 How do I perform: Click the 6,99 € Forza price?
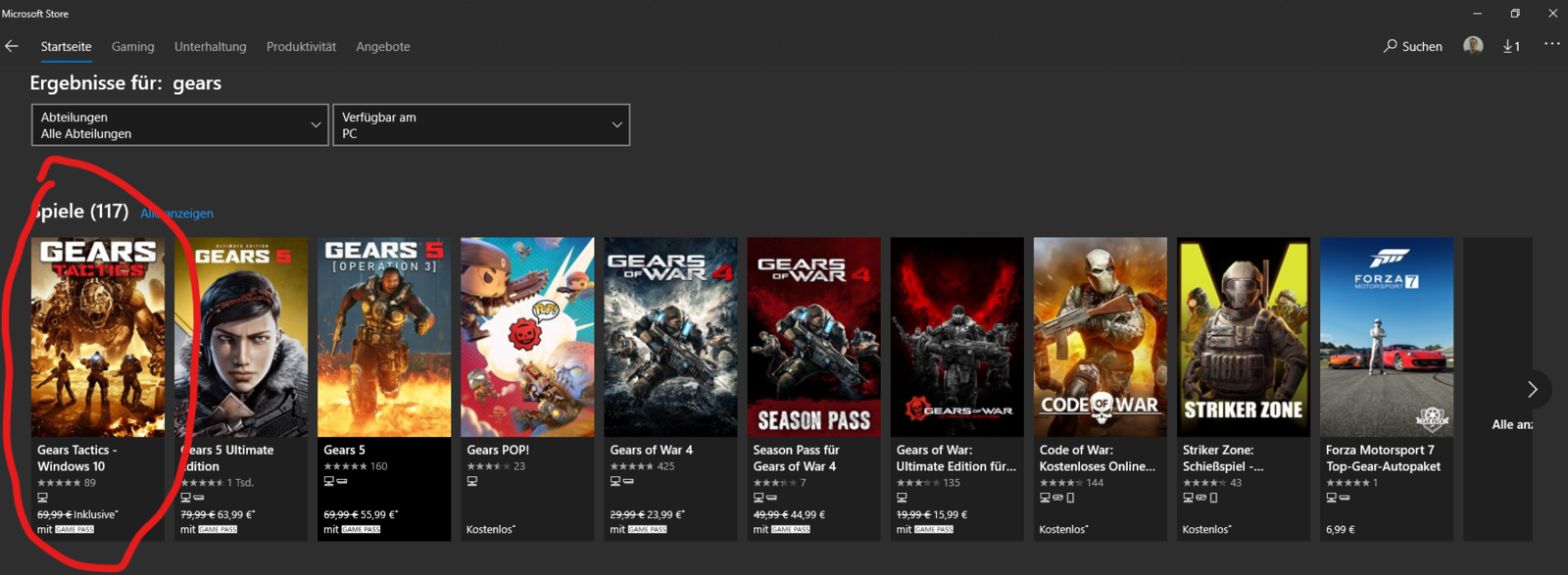coord(1340,530)
